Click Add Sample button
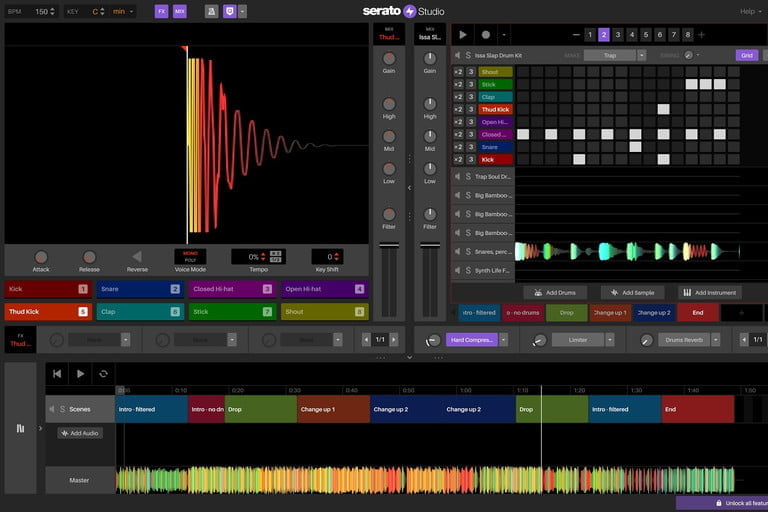The height and width of the screenshot is (512, 768). 632,293
